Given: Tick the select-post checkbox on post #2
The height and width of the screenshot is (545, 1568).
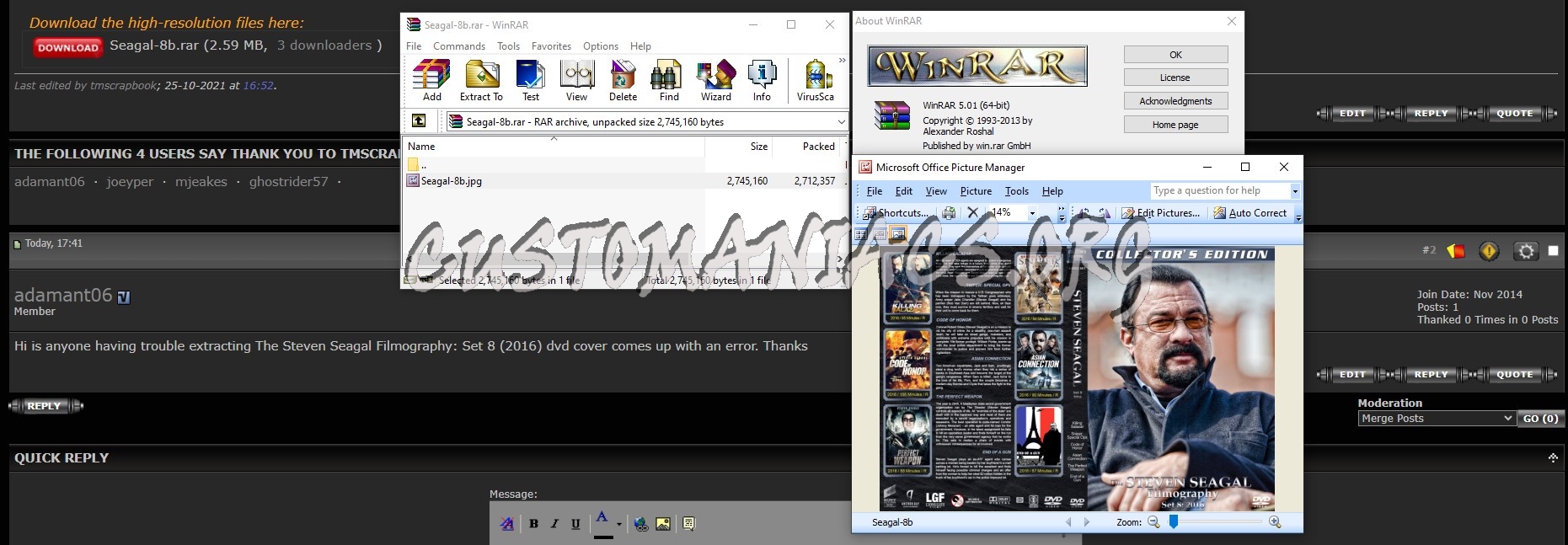Looking at the screenshot, I should point(1553,251).
